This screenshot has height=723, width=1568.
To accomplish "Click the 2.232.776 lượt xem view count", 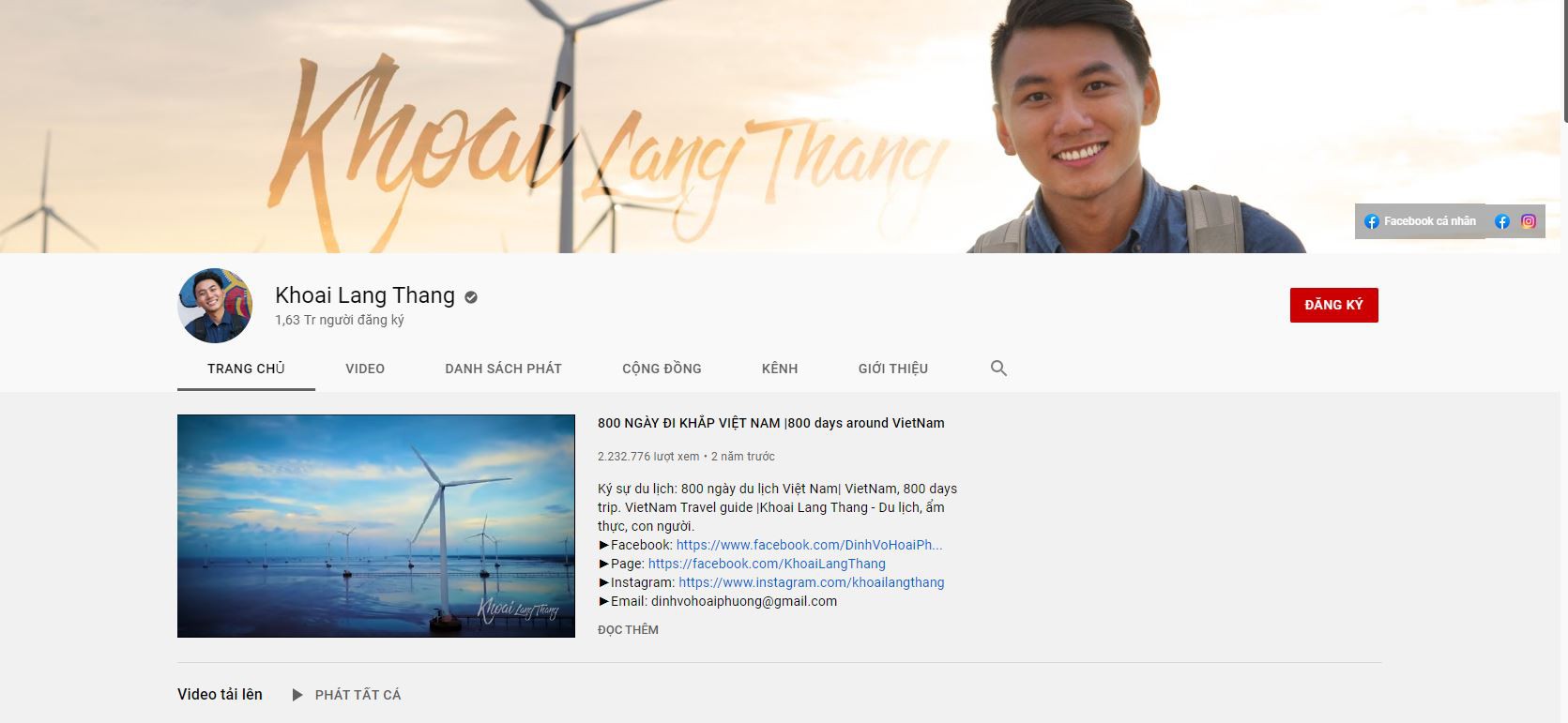I will point(648,457).
